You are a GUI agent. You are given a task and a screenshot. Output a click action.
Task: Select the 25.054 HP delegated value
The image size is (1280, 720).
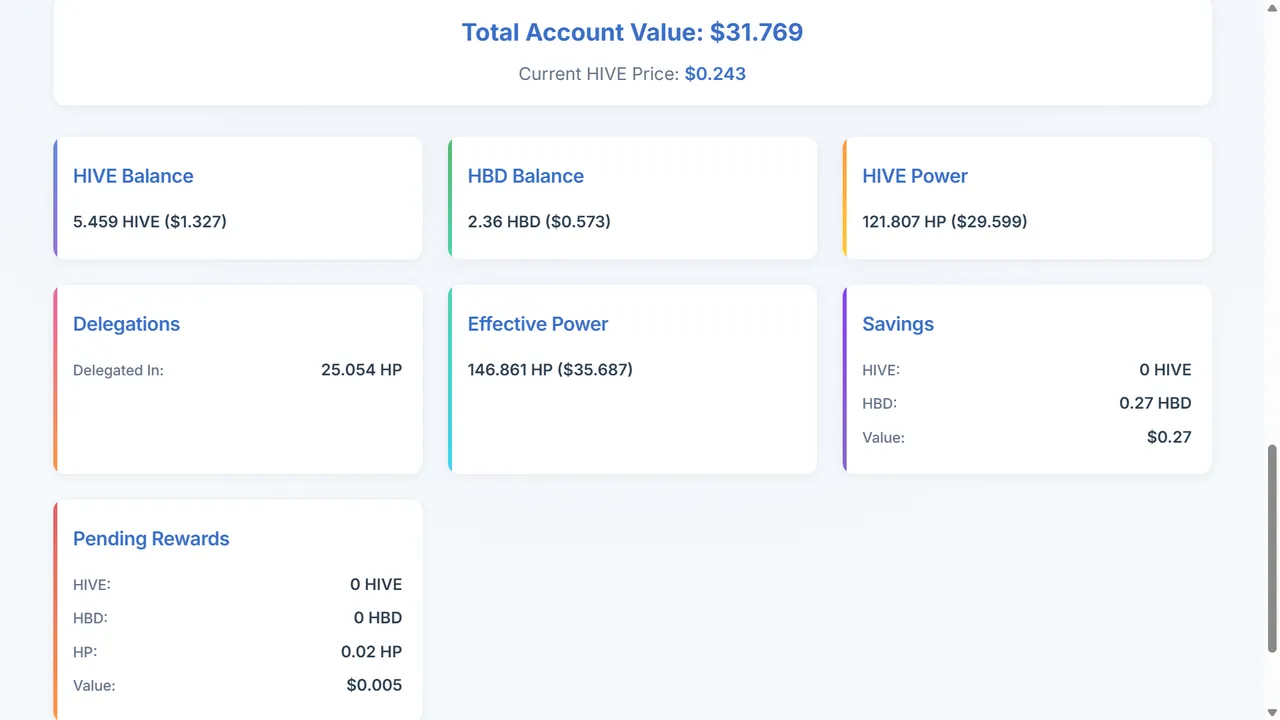(362, 370)
